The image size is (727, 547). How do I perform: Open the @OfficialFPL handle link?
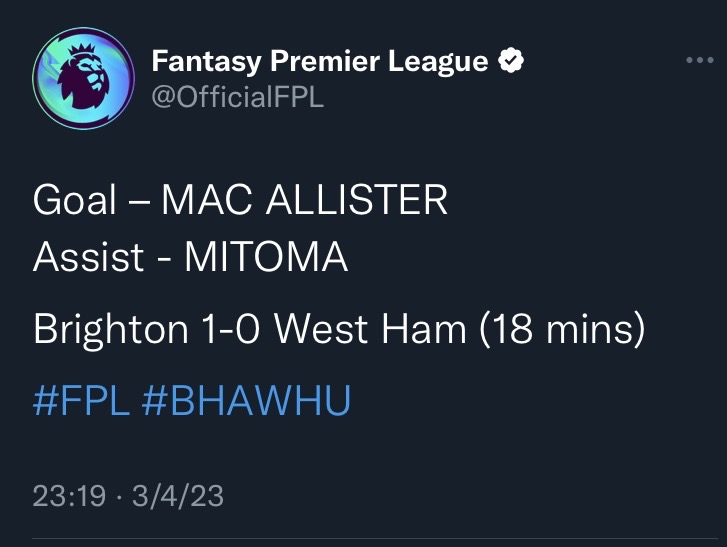pos(237,98)
